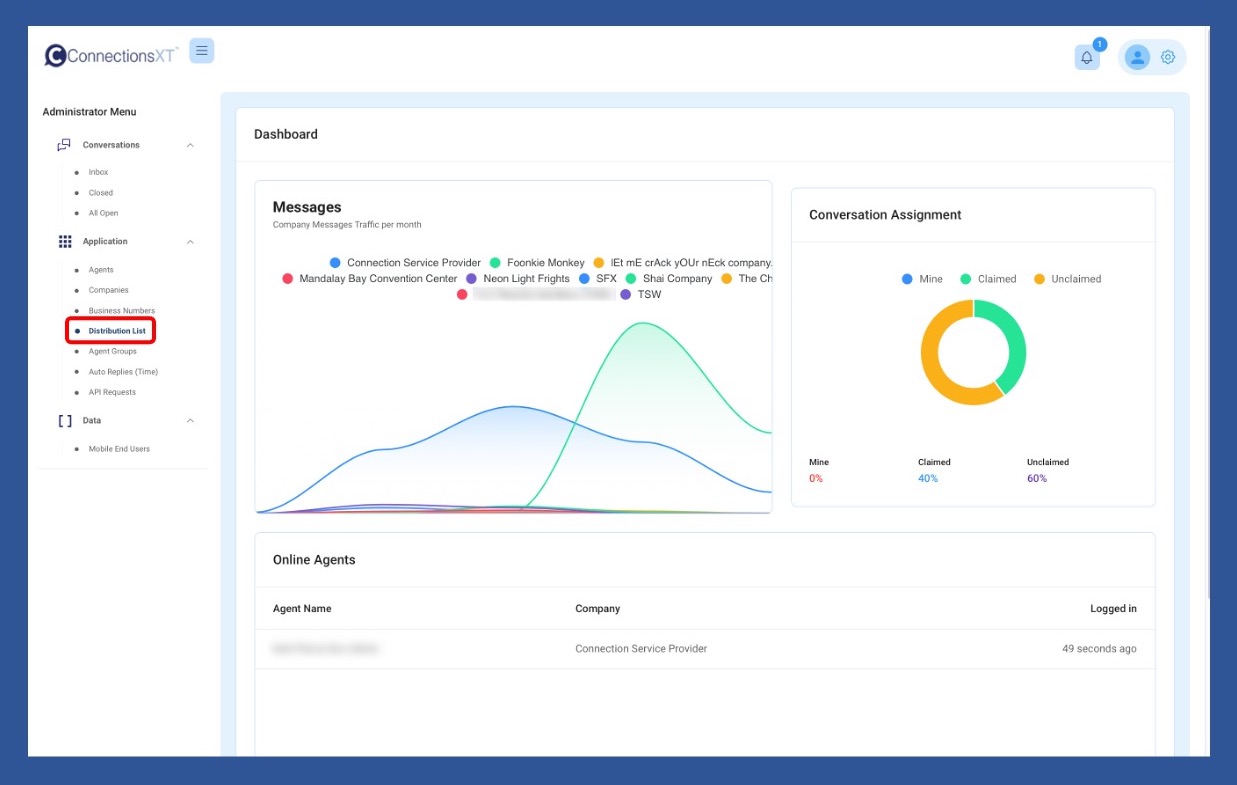This screenshot has width=1237, height=785.
Task: Open the Inbox menu item
Action: coord(98,173)
